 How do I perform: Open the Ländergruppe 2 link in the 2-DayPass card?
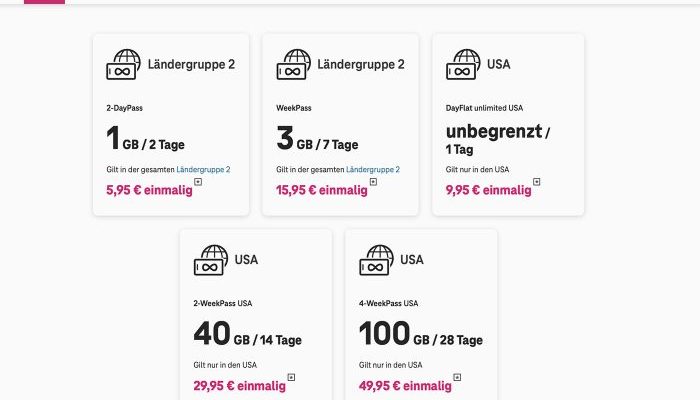click(x=203, y=169)
